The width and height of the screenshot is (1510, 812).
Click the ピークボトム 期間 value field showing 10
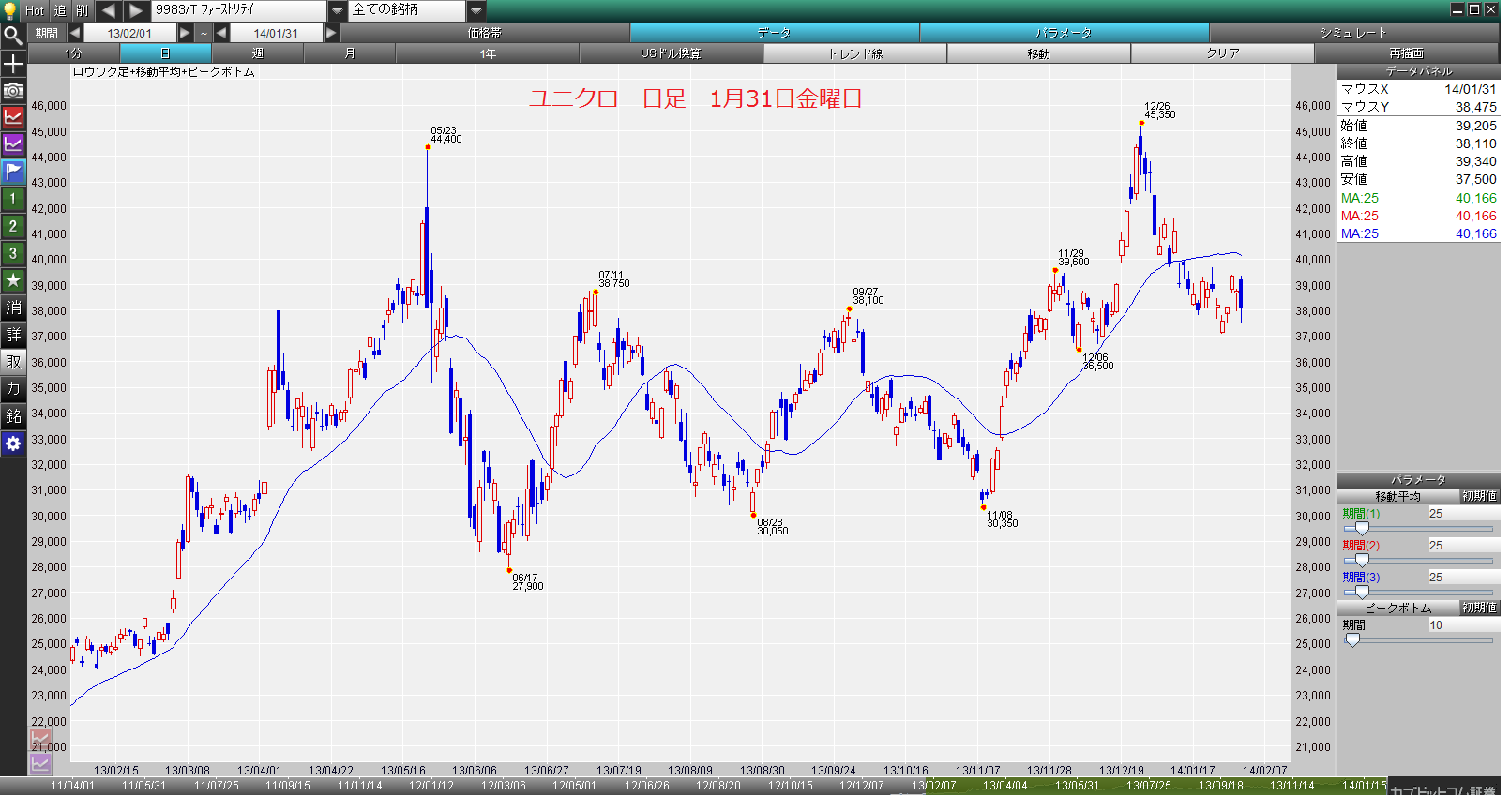click(1462, 624)
